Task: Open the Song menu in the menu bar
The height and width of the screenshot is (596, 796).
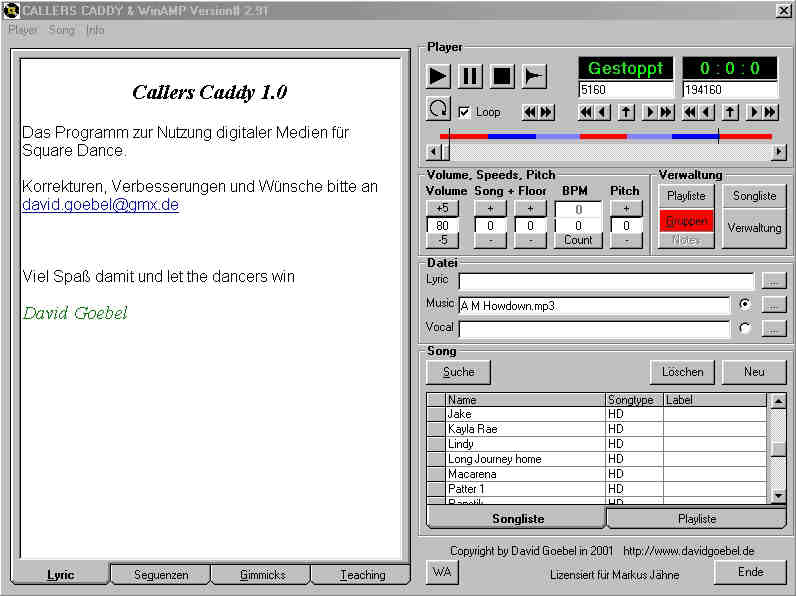Action: (x=61, y=30)
